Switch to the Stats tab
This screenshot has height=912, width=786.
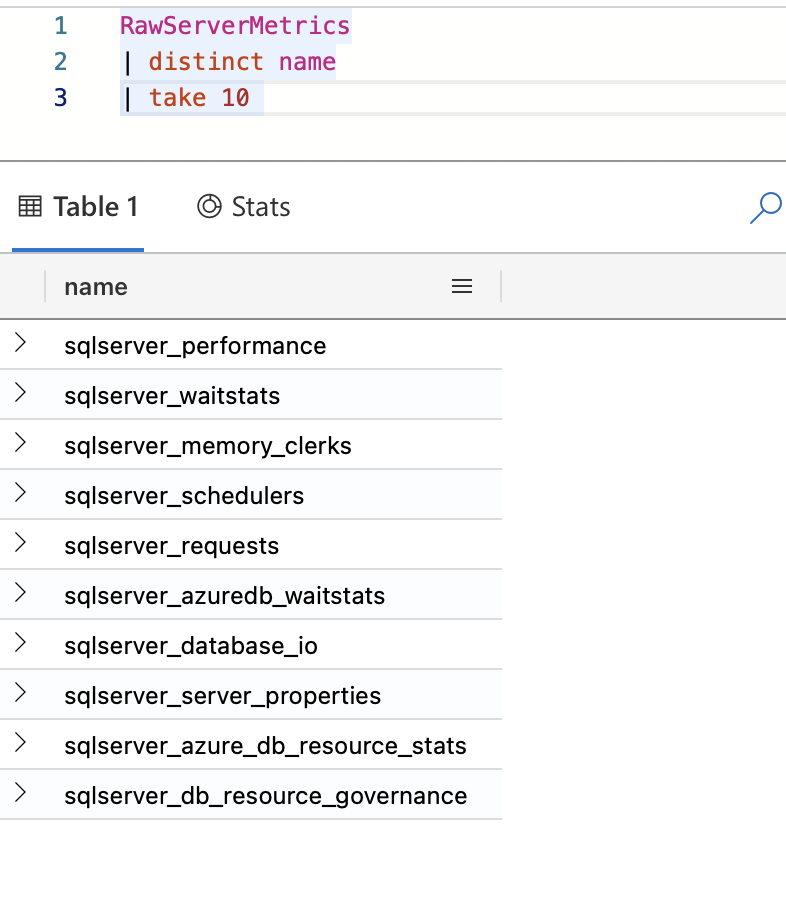point(244,206)
